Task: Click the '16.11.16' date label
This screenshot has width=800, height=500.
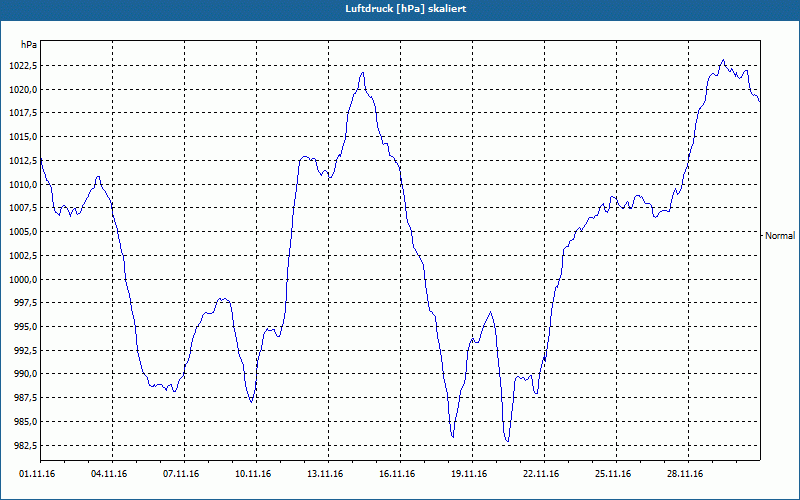Action: [397, 474]
